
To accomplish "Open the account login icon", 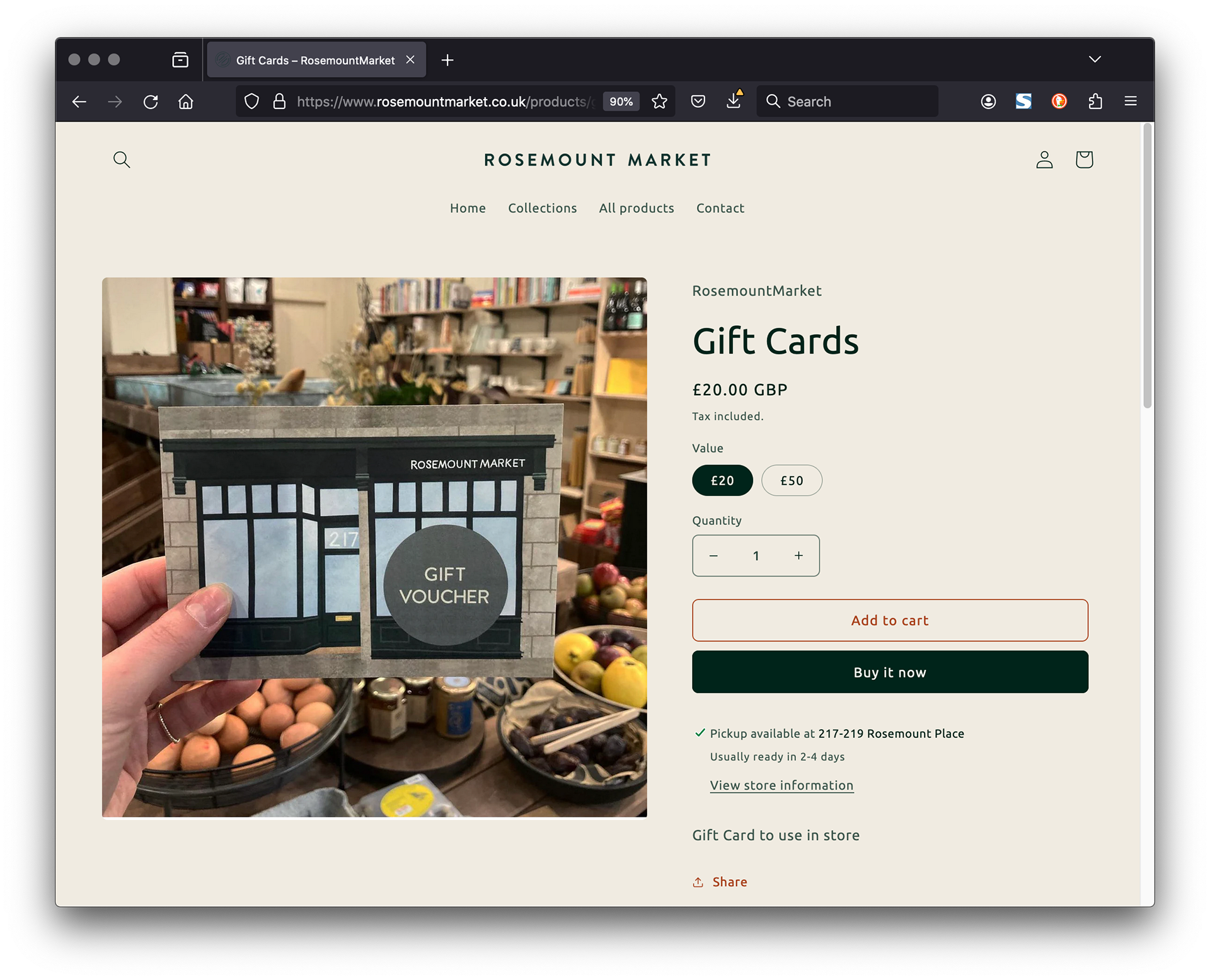I will [x=1044, y=159].
